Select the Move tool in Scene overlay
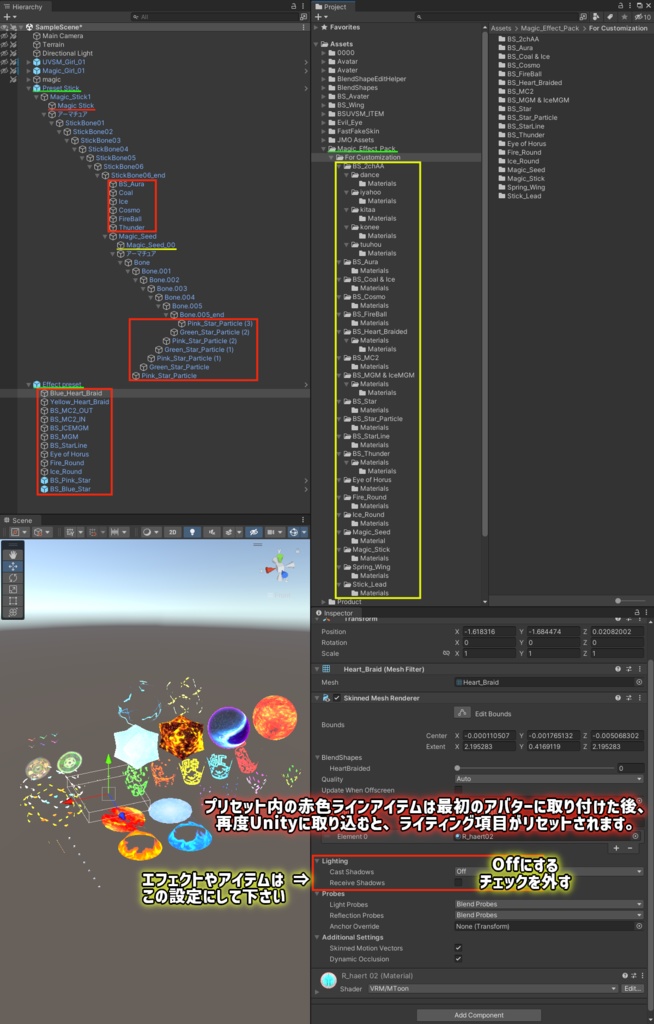Image resolution: width=654 pixels, height=1024 pixels. (12, 566)
